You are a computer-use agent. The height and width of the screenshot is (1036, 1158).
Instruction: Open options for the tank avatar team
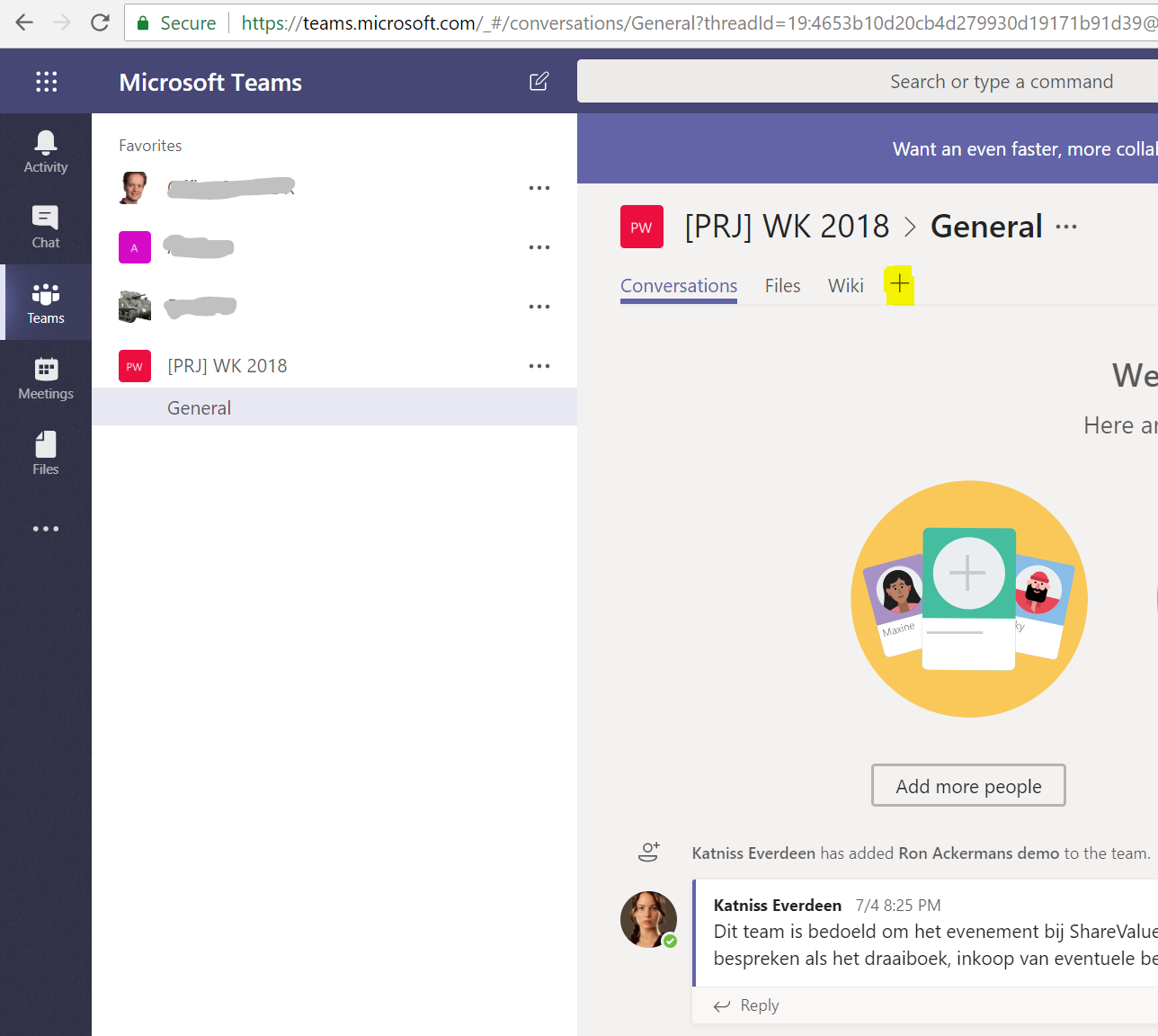pos(539,307)
